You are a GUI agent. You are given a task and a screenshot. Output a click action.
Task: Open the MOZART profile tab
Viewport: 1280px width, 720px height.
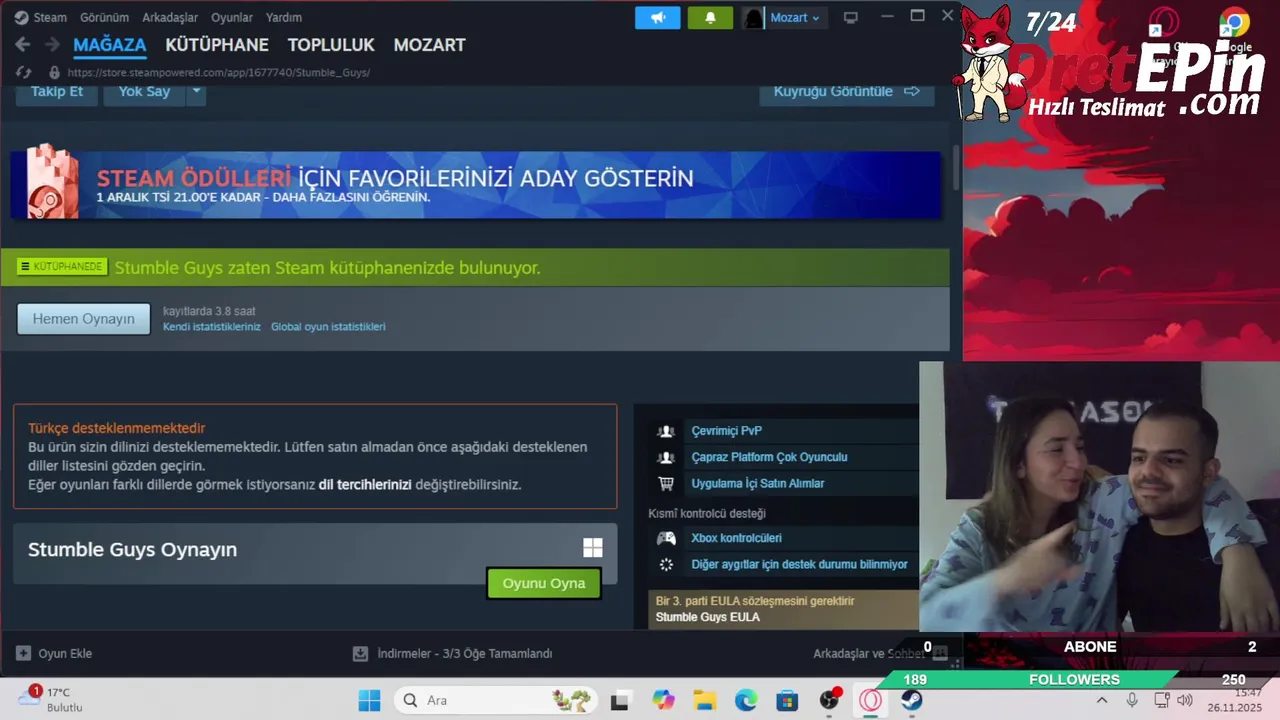click(429, 45)
